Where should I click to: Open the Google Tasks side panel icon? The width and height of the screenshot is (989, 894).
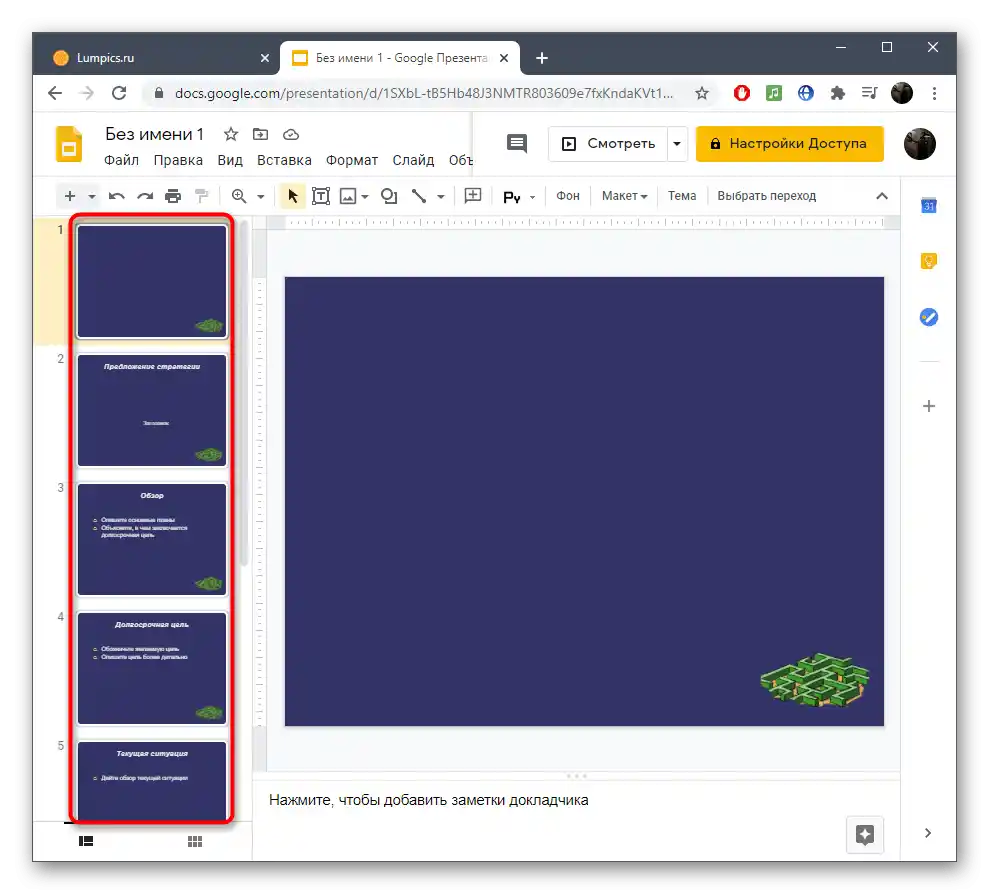pyautogui.click(x=928, y=317)
